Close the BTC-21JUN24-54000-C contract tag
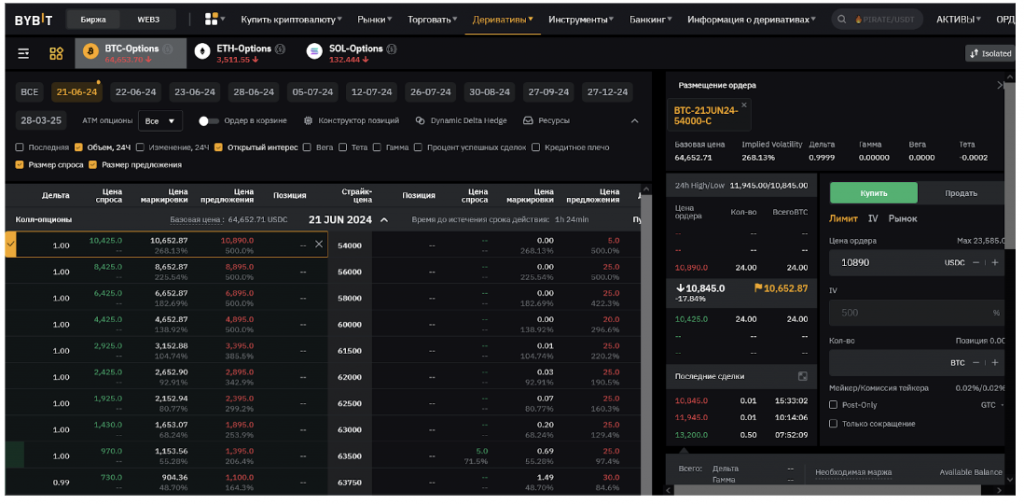 [744, 104]
